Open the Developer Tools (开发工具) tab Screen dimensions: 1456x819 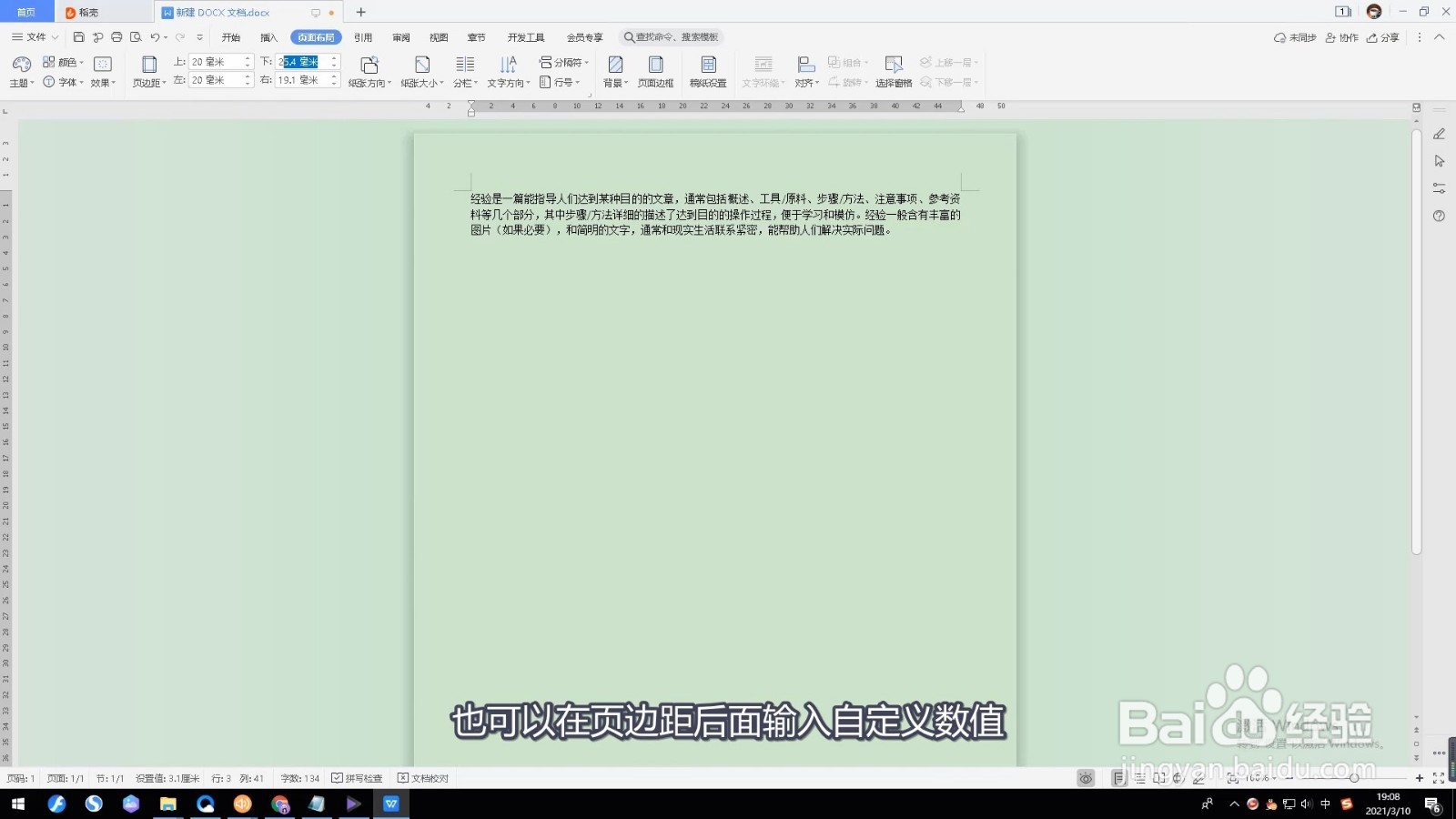[x=526, y=37]
